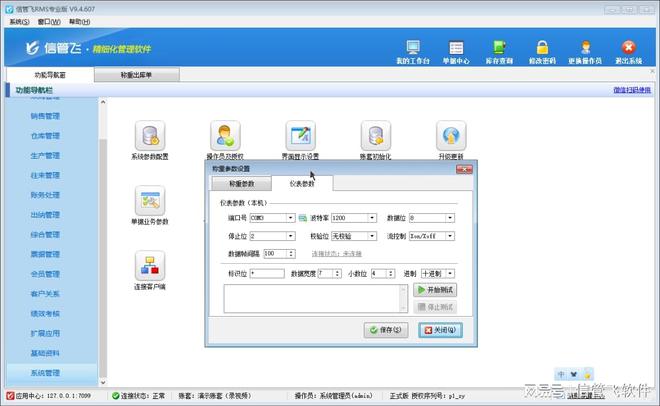Click 连接状态: 未连接 link

pyautogui.click(x=336, y=254)
